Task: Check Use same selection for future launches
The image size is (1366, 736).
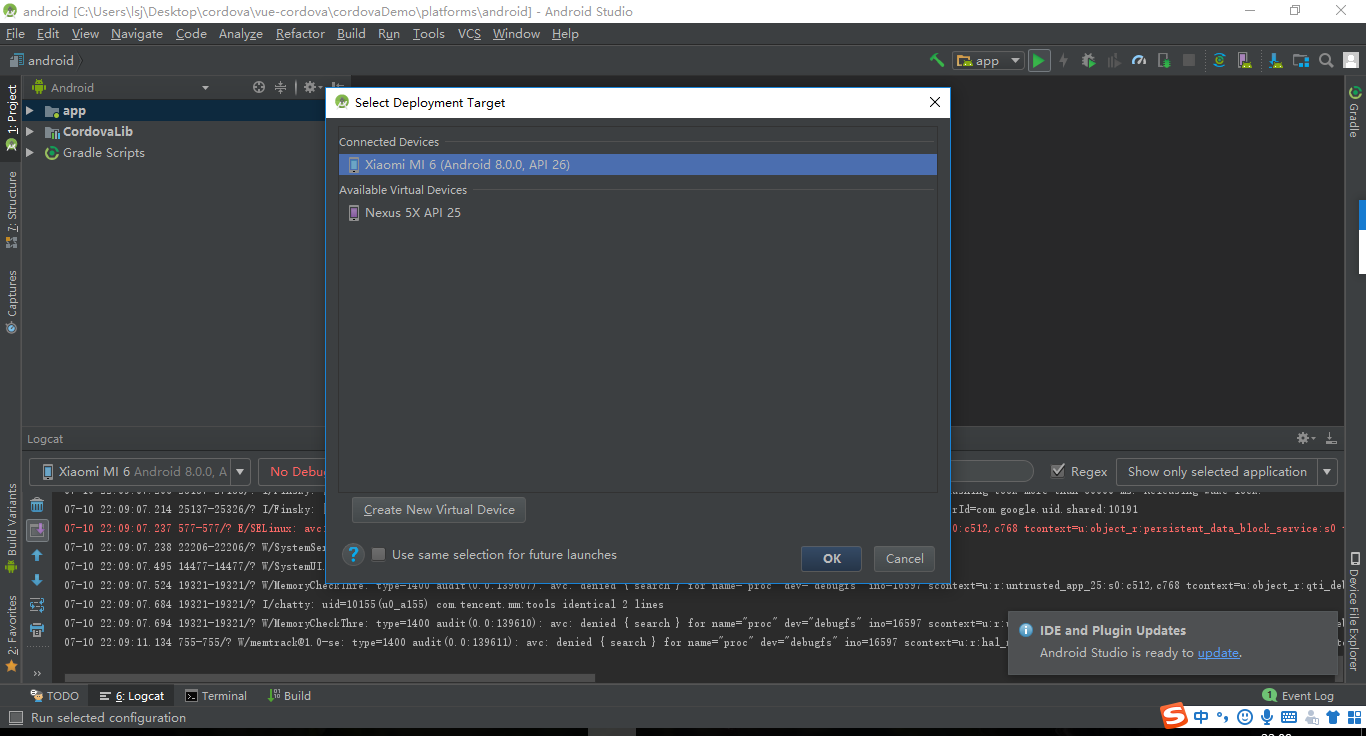Action: [379, 555]
